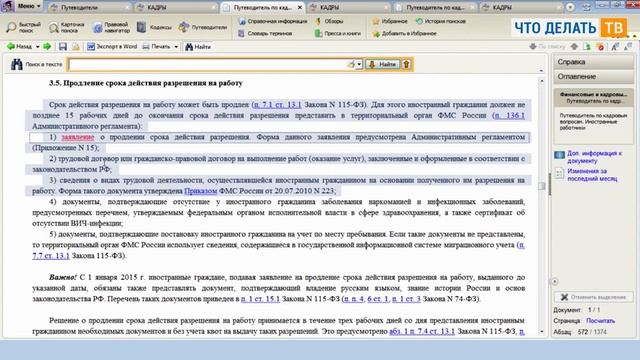Launch Правовой навигатор tool
Screen dimensions: 640x360
[x=111, y=27]
